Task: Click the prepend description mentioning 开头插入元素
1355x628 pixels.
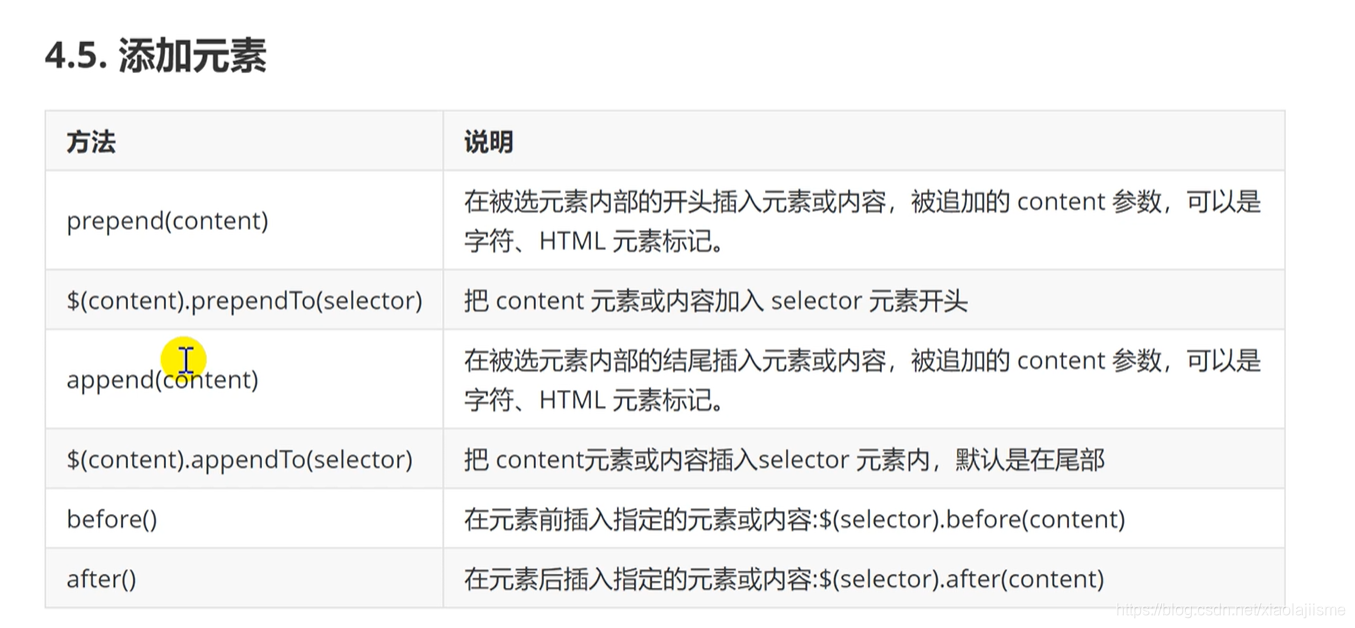Action: tap(862, 221)
